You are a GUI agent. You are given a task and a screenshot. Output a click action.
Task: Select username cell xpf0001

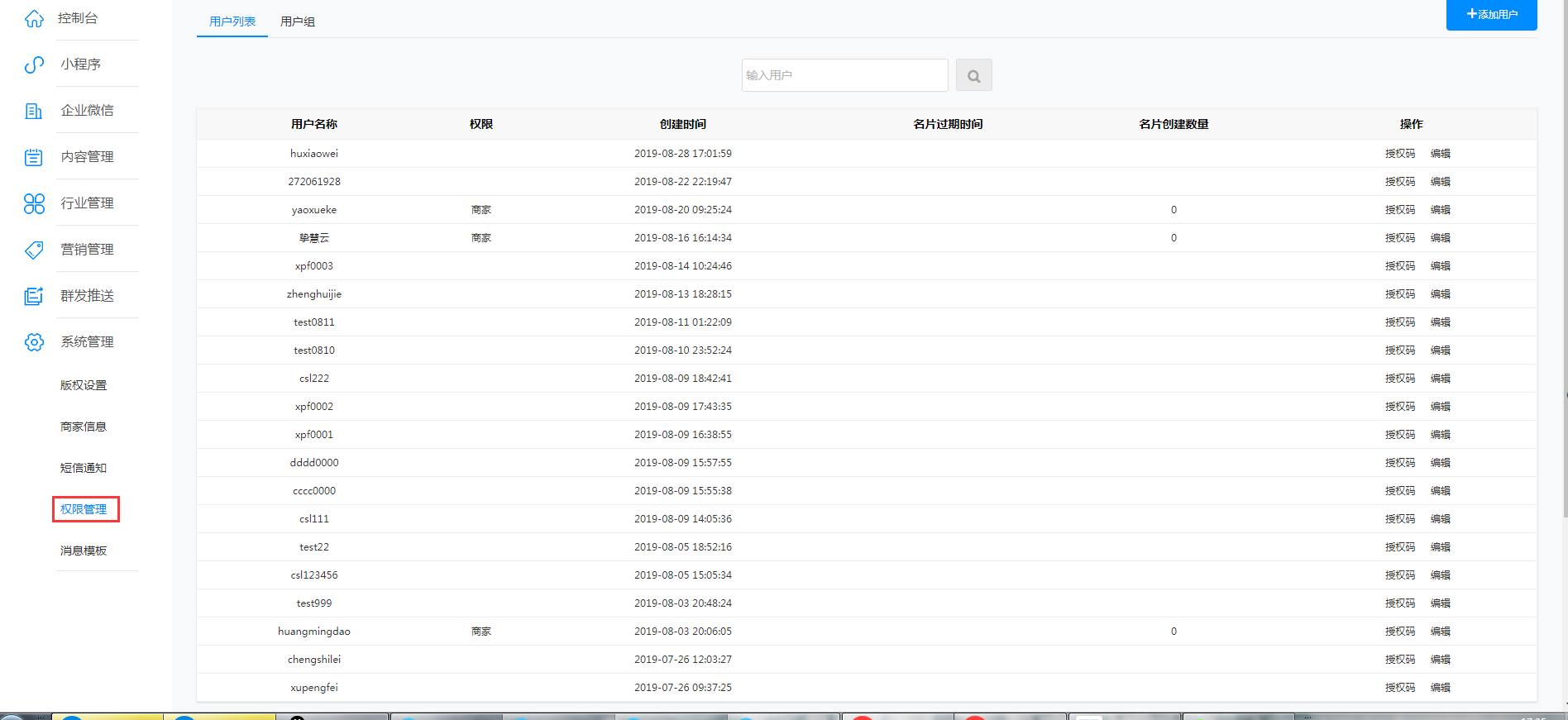(x=314, y=435)
